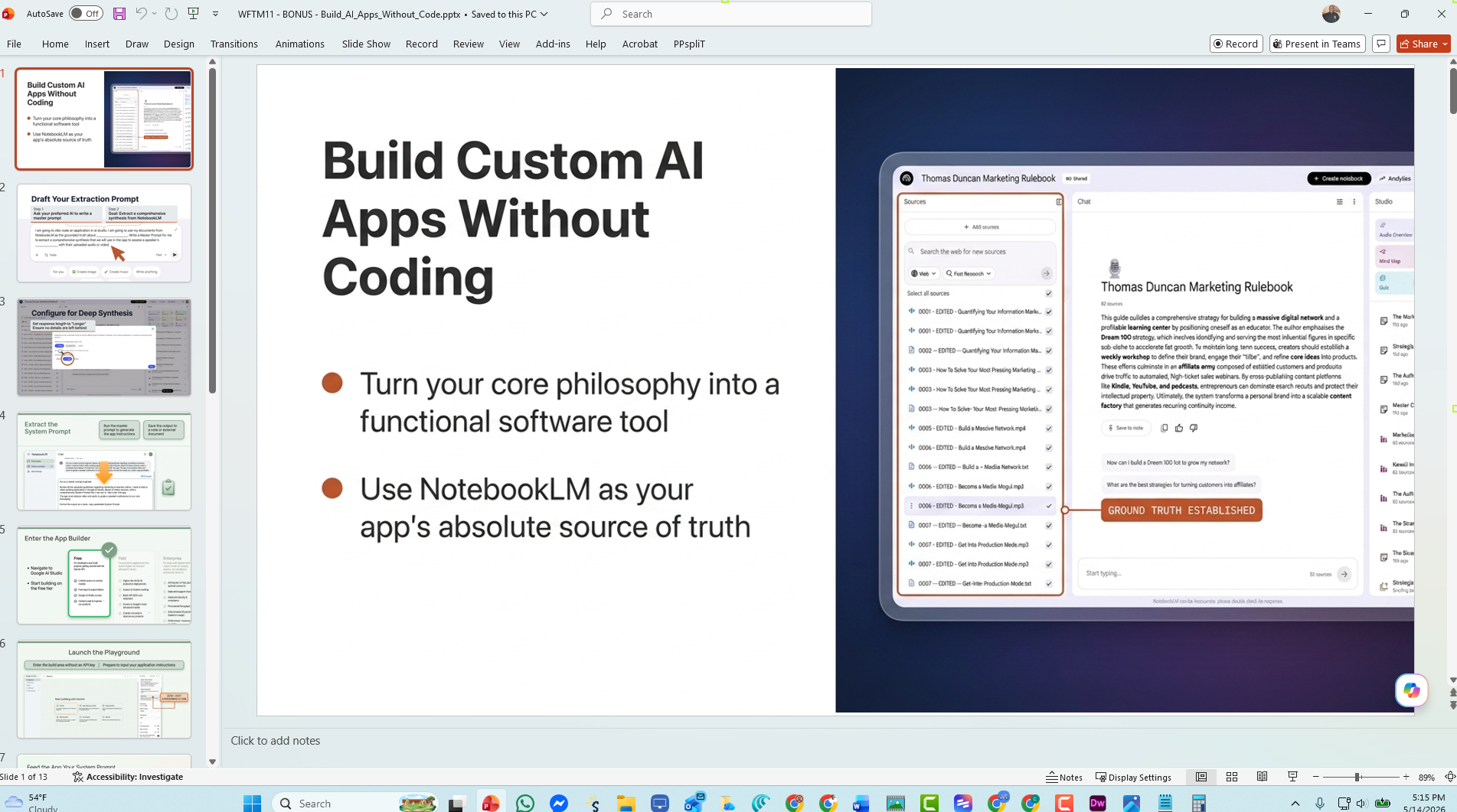Open File Explorer from the taskbar
This screenshot has width=1457, height=812.
pos(626,803)
